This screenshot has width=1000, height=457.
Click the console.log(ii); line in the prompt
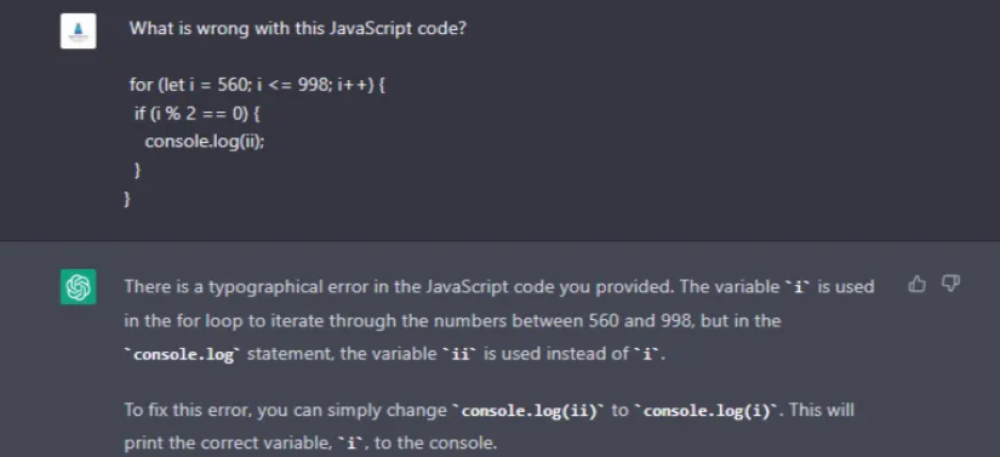pos(205,142)
